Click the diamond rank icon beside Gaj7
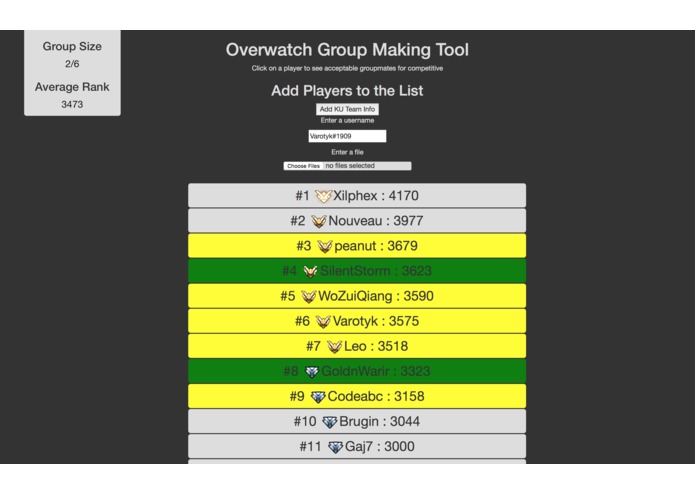695x494 pixels. click(x=335, y=447)
